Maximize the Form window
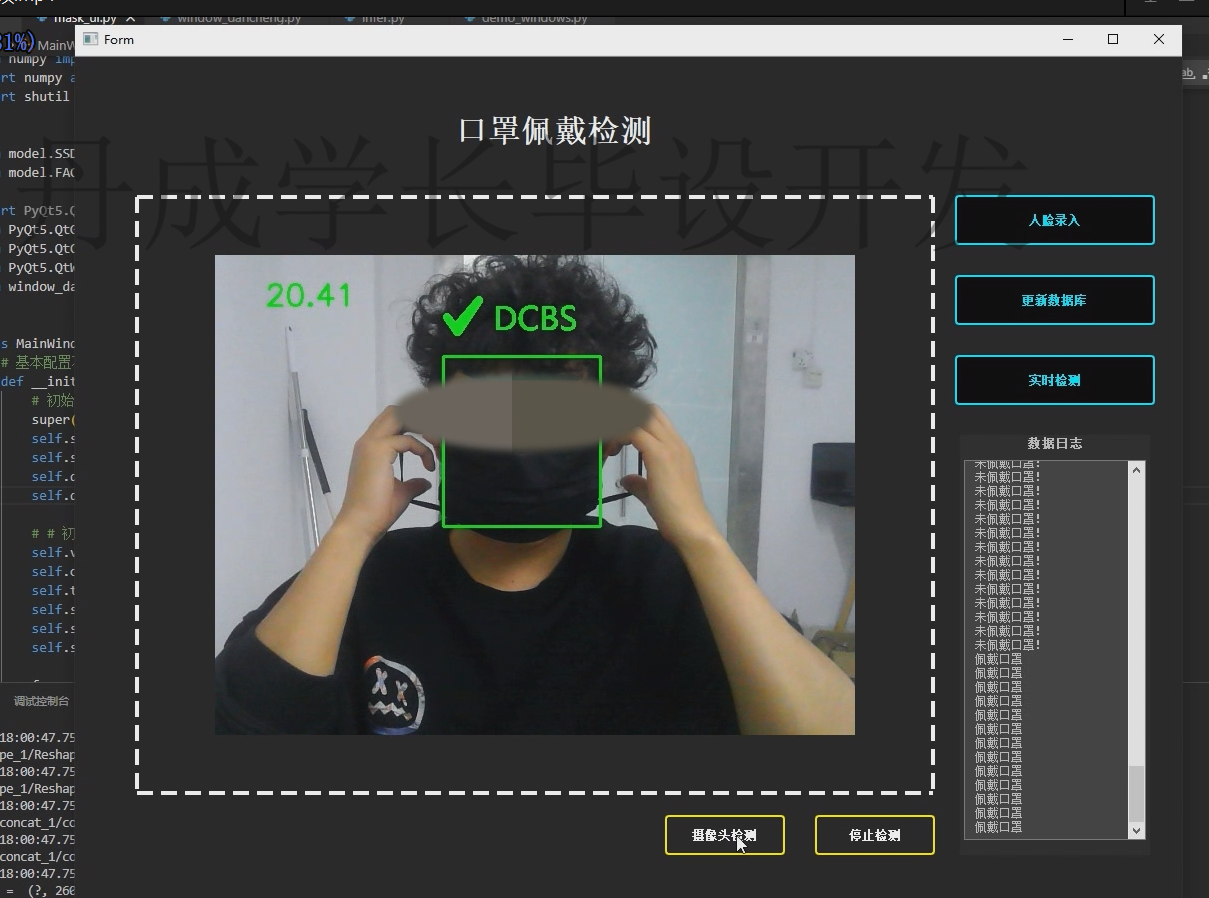This screenshot has width=1209, height=898. pyautogui.click(x=1113, y=40)
